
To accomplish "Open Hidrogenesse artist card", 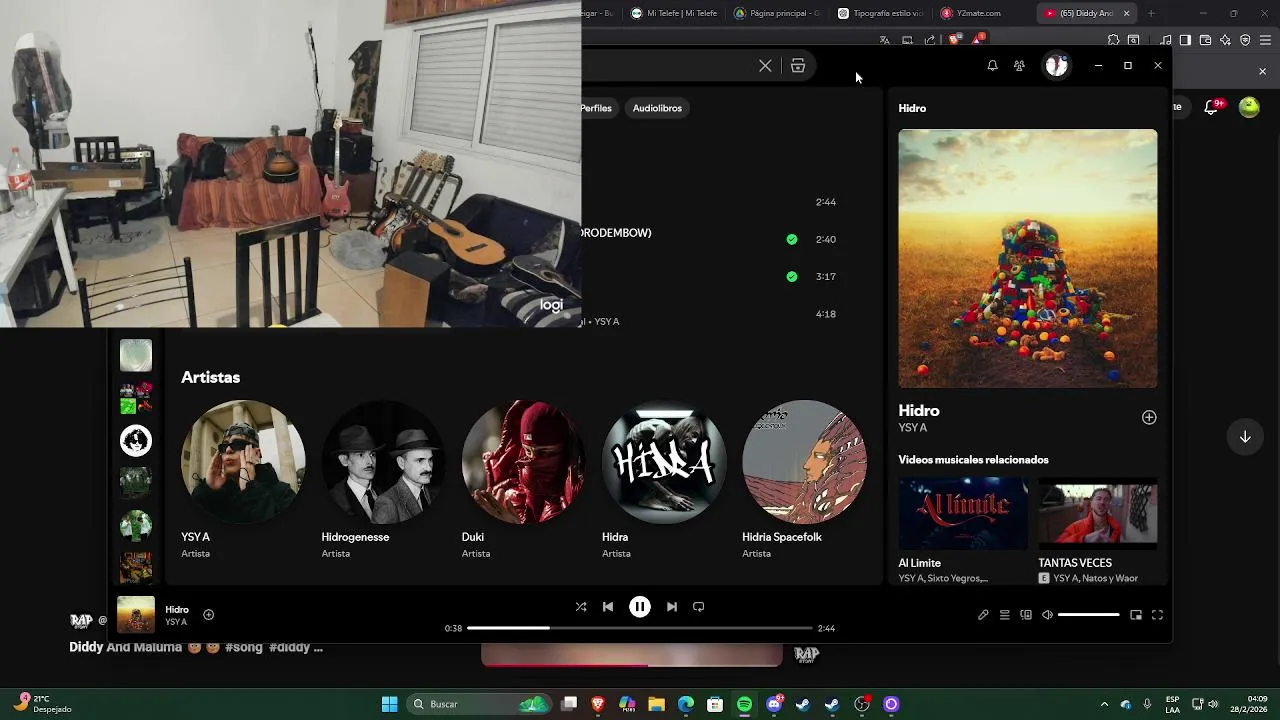I will 383,480.
